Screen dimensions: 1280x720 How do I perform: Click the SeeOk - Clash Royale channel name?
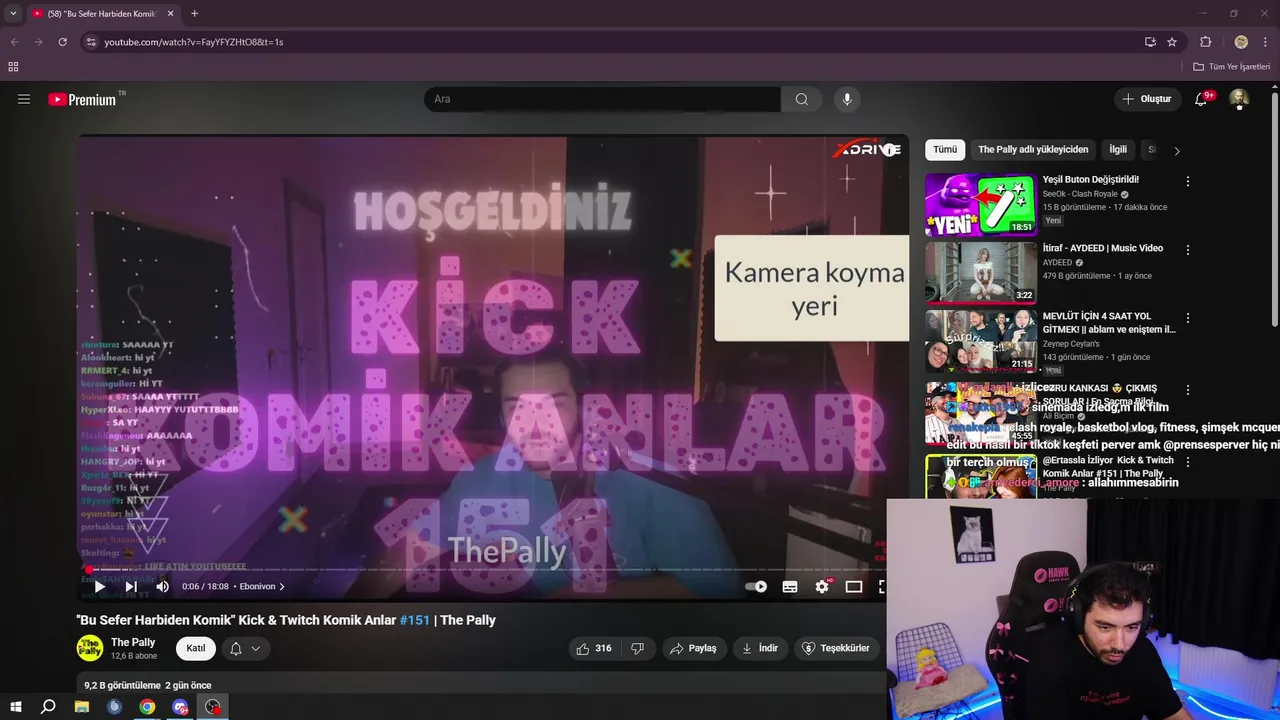click(1080, 194)
